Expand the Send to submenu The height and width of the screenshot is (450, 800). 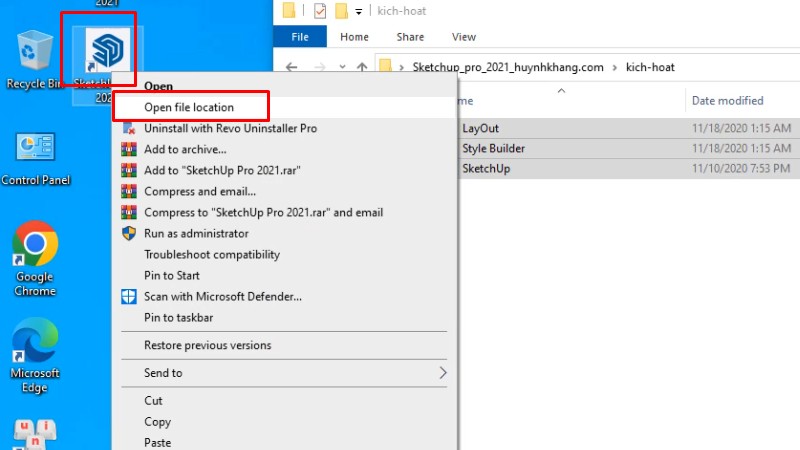tap(283, 373)
